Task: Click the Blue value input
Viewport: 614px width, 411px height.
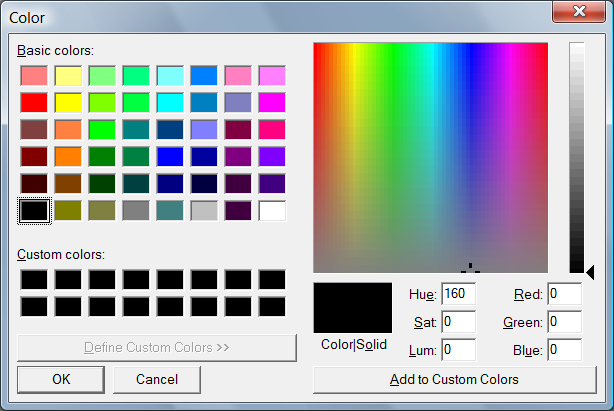Action: [564, 350]
